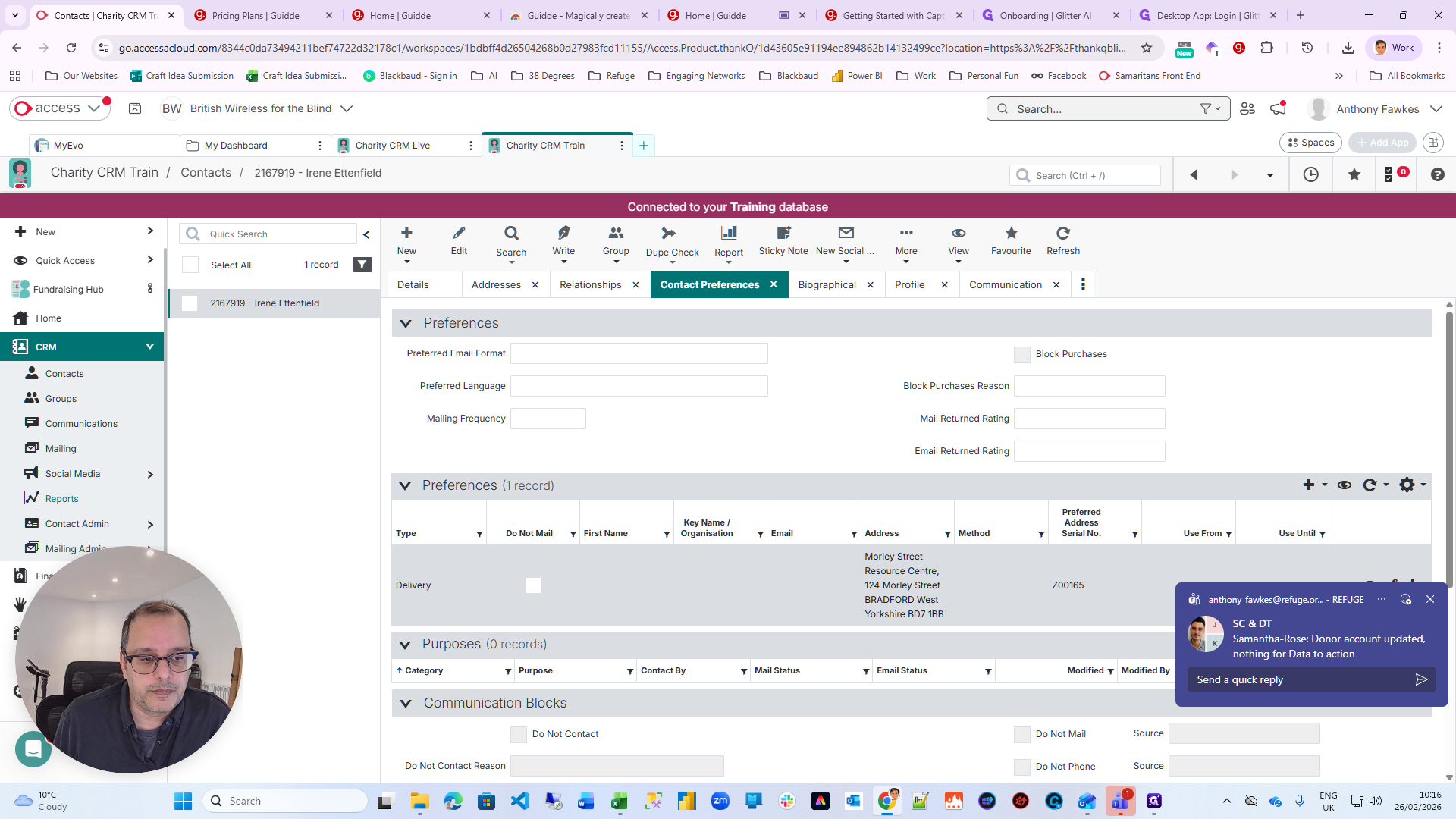Tick the Block Purchases checkbox
The width and height of the screenshot is (1456, 819).
pos(1022,355)
